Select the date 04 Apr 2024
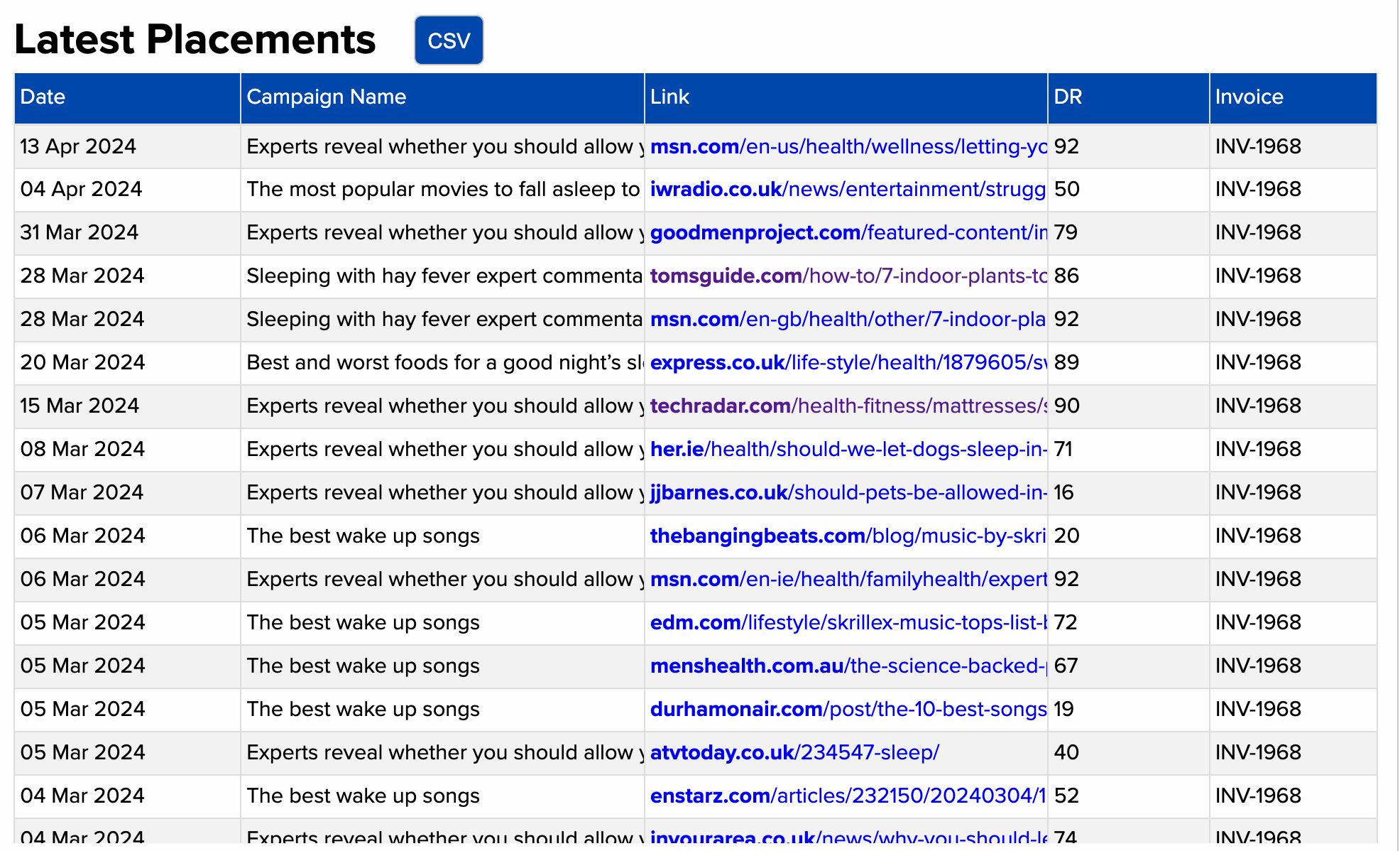The image size is (1400, 851). [81, 189]
